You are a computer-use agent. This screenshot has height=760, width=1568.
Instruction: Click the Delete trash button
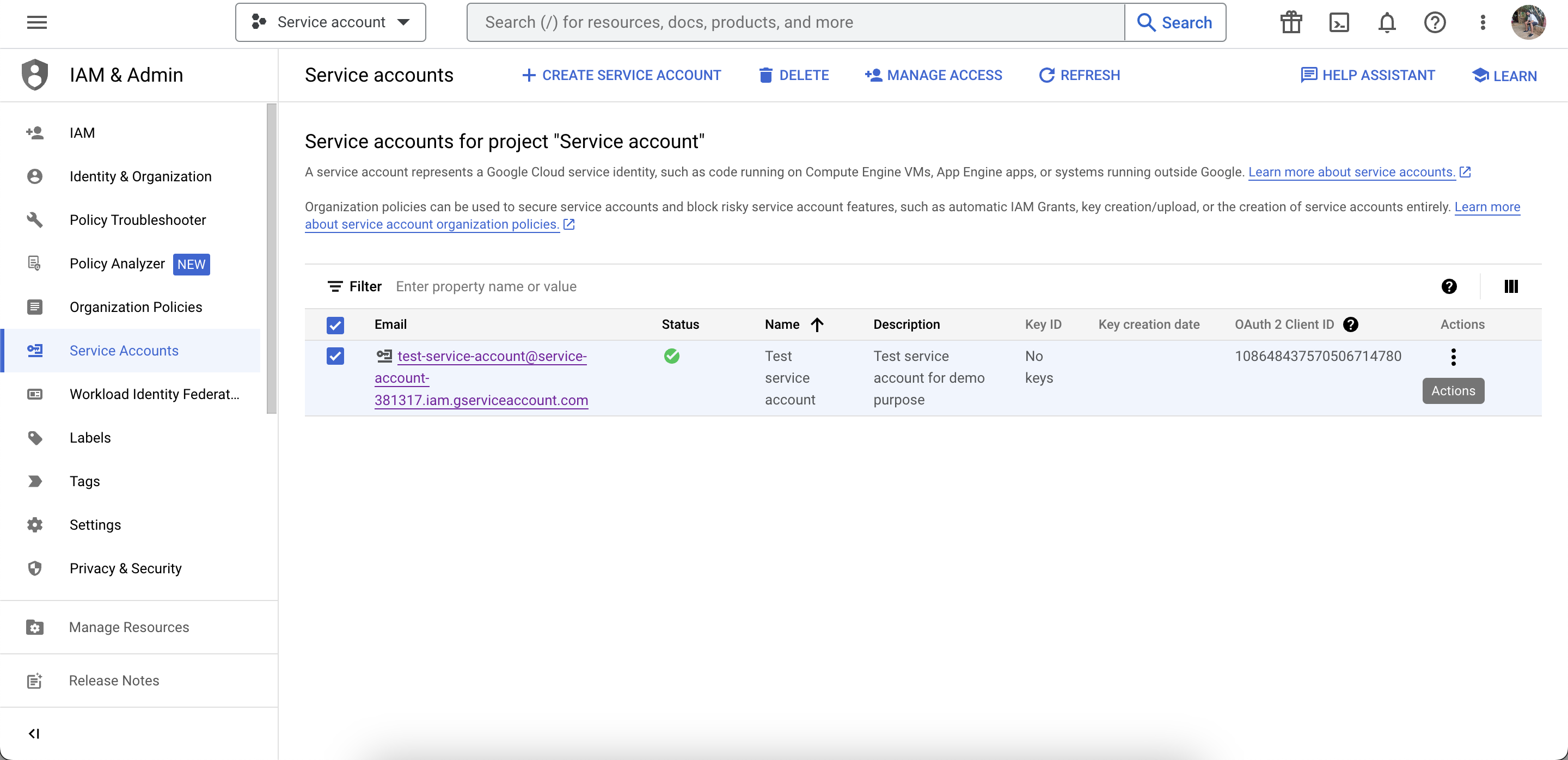[794, 75]
